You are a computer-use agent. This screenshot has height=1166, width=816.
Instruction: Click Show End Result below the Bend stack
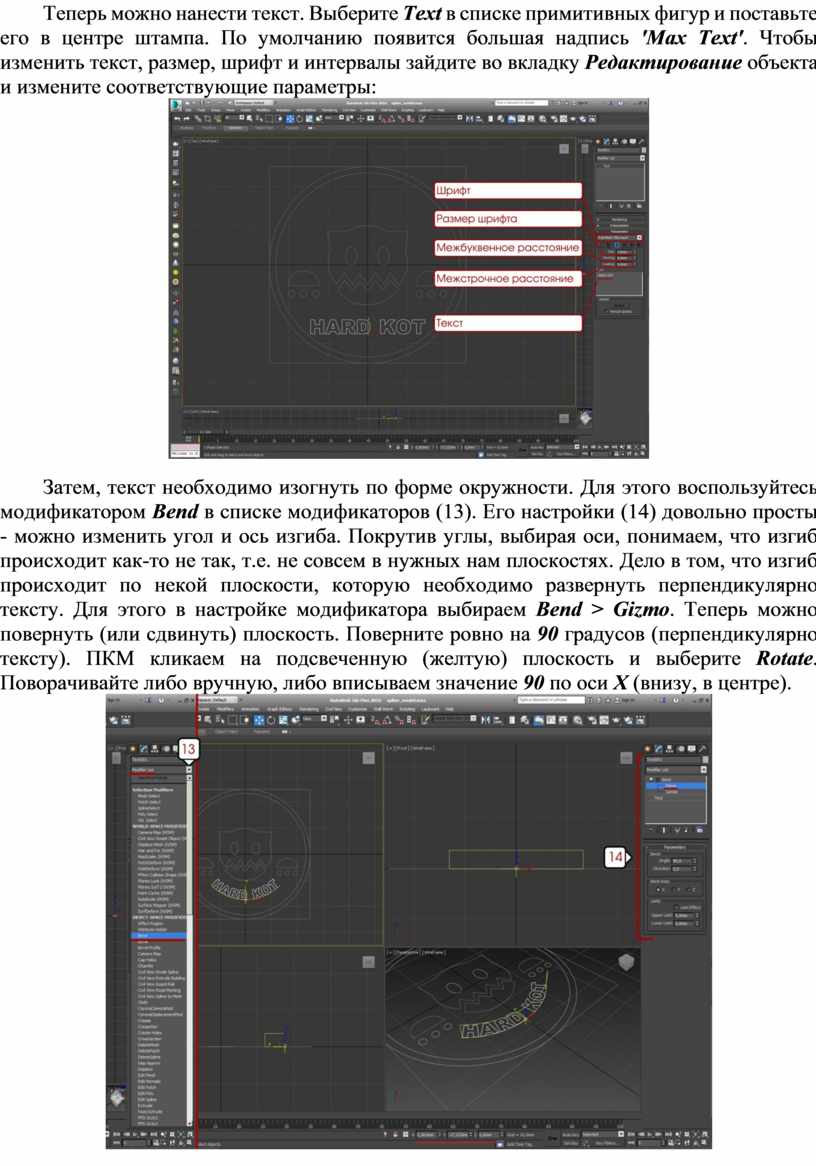(665, 830)
